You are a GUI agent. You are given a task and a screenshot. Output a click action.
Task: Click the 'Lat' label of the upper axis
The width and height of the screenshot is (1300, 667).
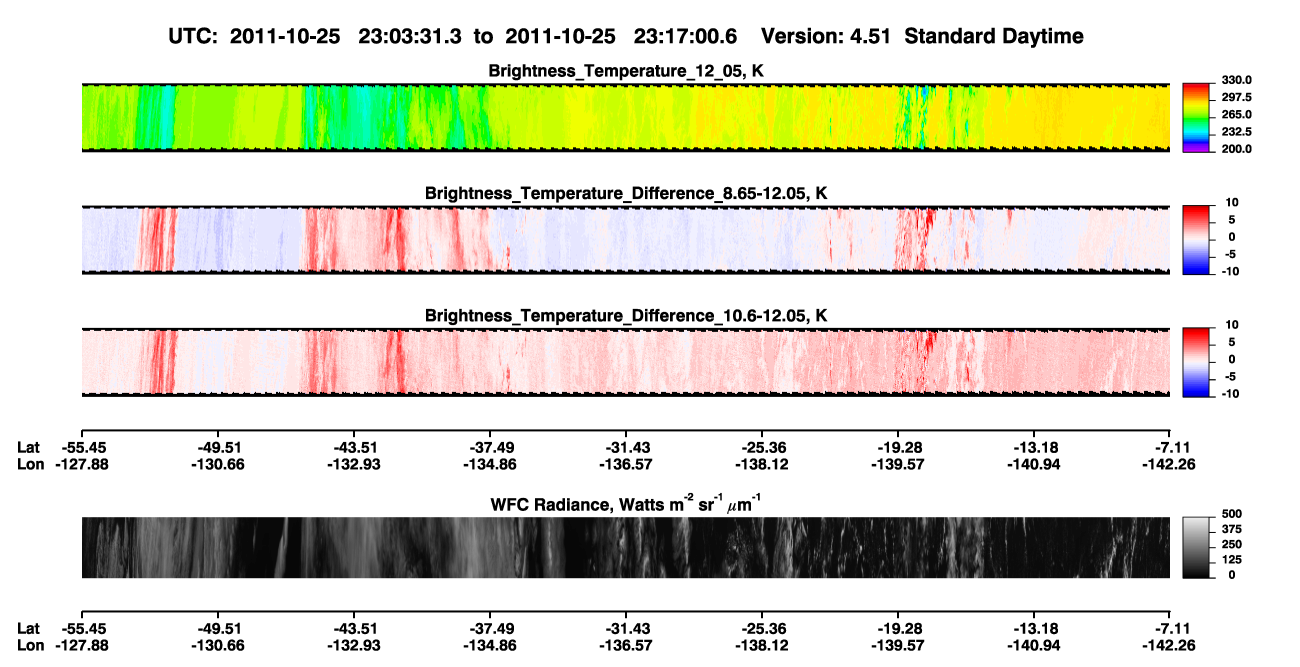(x=29, y=447)
